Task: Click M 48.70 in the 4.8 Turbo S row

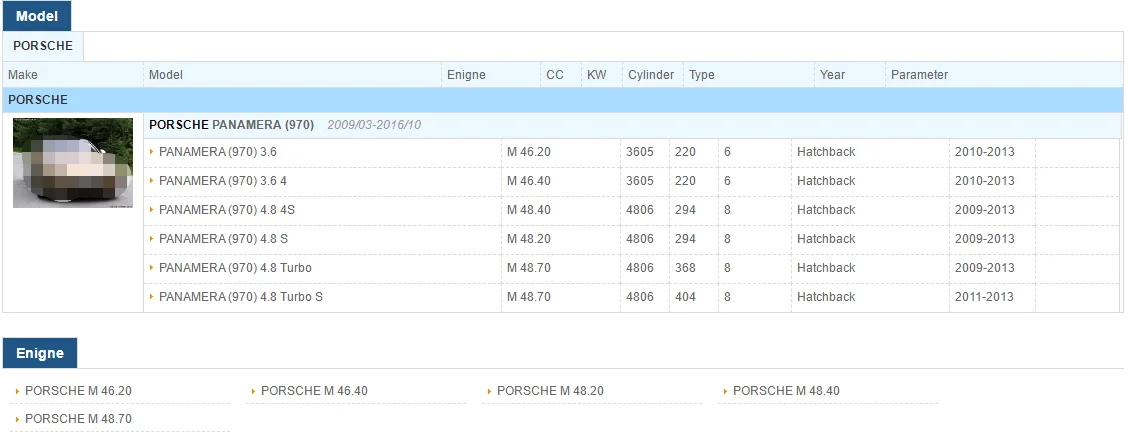Action: point(529,296)
